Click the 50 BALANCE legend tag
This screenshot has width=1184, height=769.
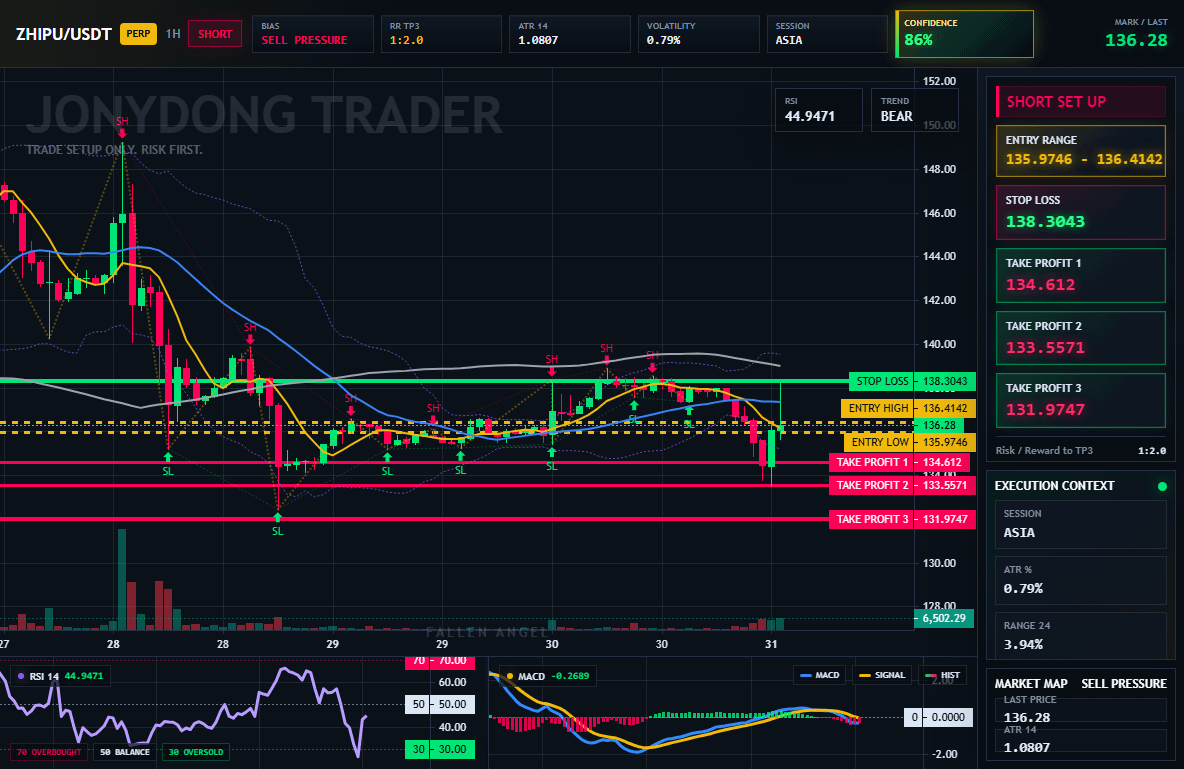(x=125, y=752)
